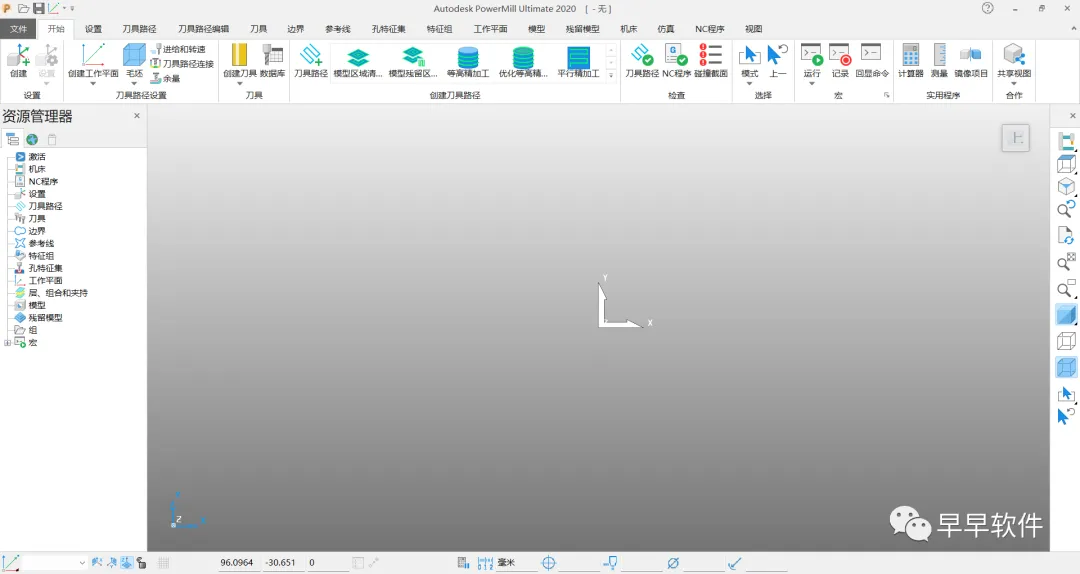Image resolution: width=1080 pixels, height=574 pixels.
Task: Open the 数据库 tool database
Action: 273,61
